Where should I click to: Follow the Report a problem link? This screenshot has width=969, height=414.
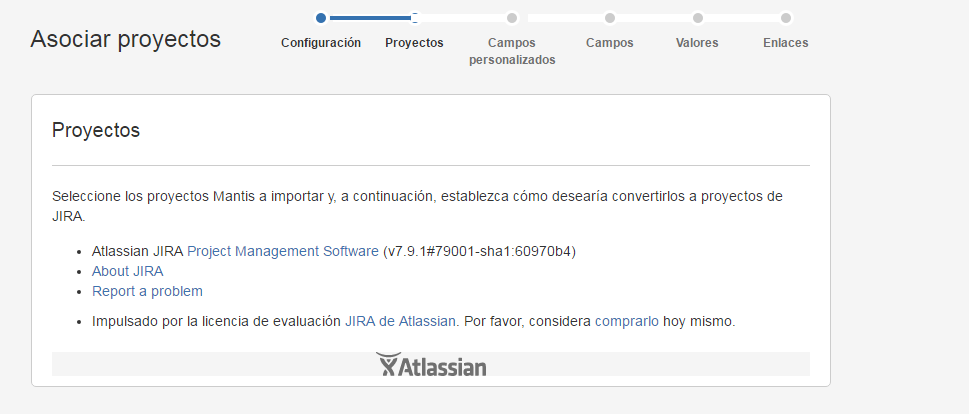click(147, 291)
